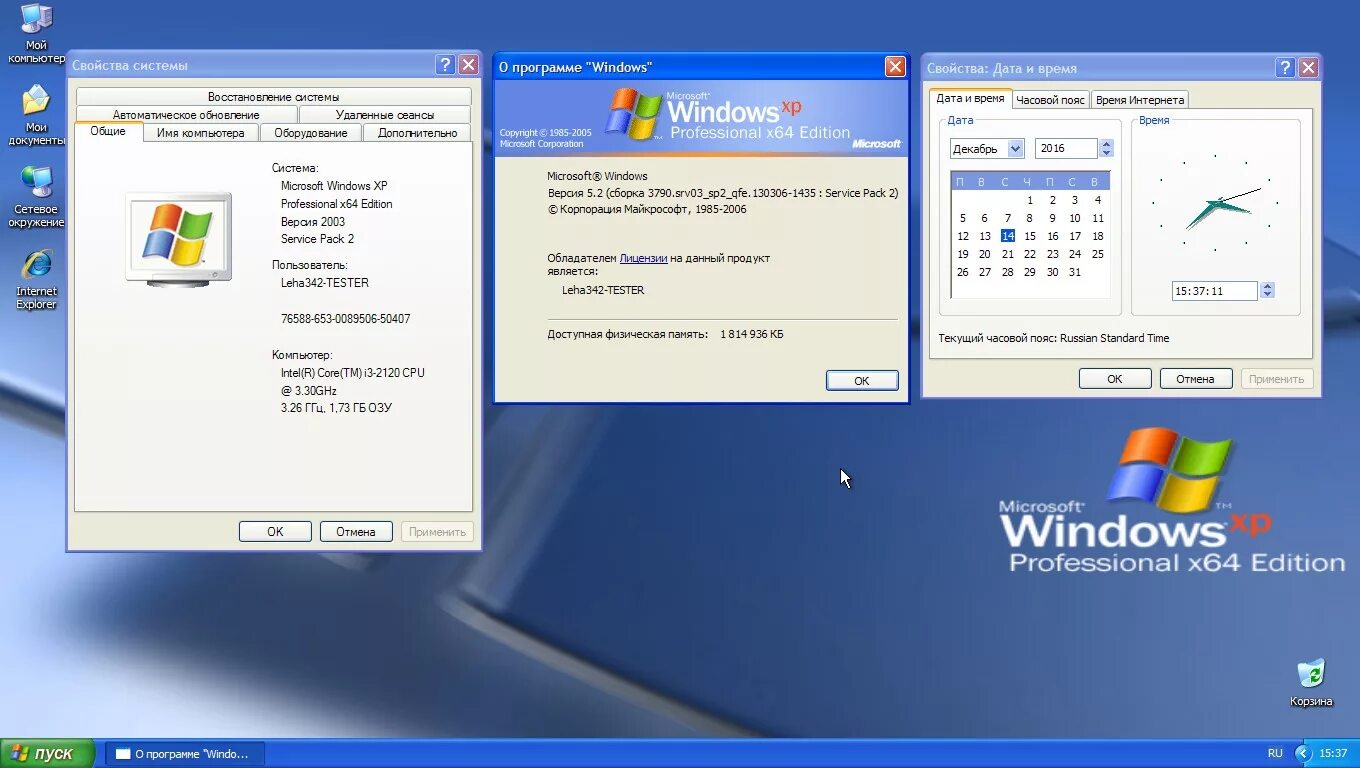Click the Leha342-TESTER user name in Свойства системы
This screenshot has width=1360, height=768.
pos(324,283)
